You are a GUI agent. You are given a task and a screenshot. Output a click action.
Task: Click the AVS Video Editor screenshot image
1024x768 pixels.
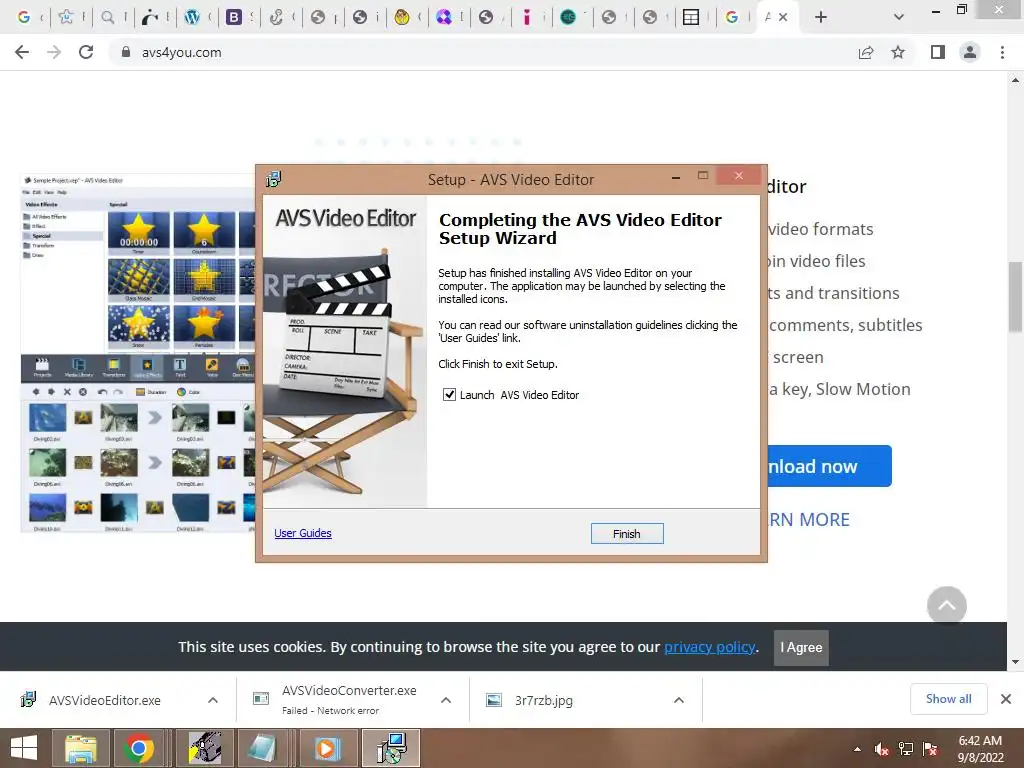tap(138, 353)
